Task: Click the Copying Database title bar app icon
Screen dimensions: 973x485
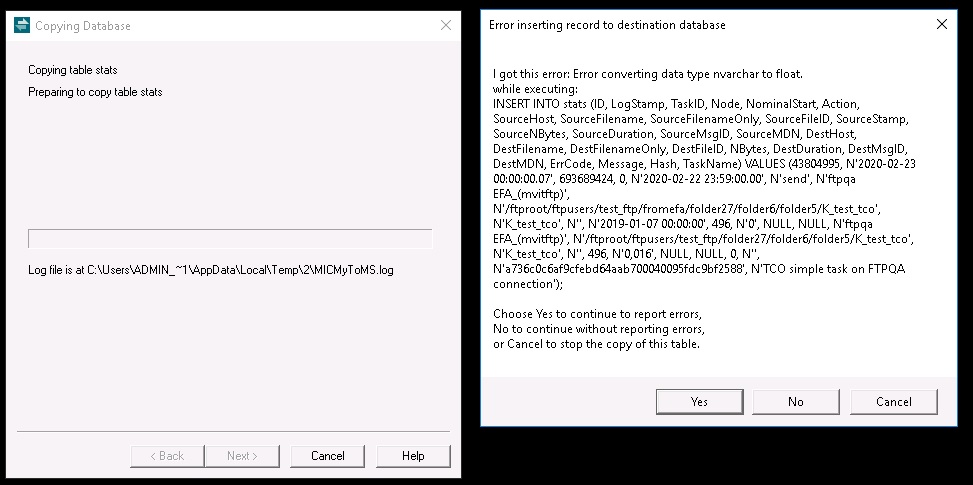Action: point(22,26)
